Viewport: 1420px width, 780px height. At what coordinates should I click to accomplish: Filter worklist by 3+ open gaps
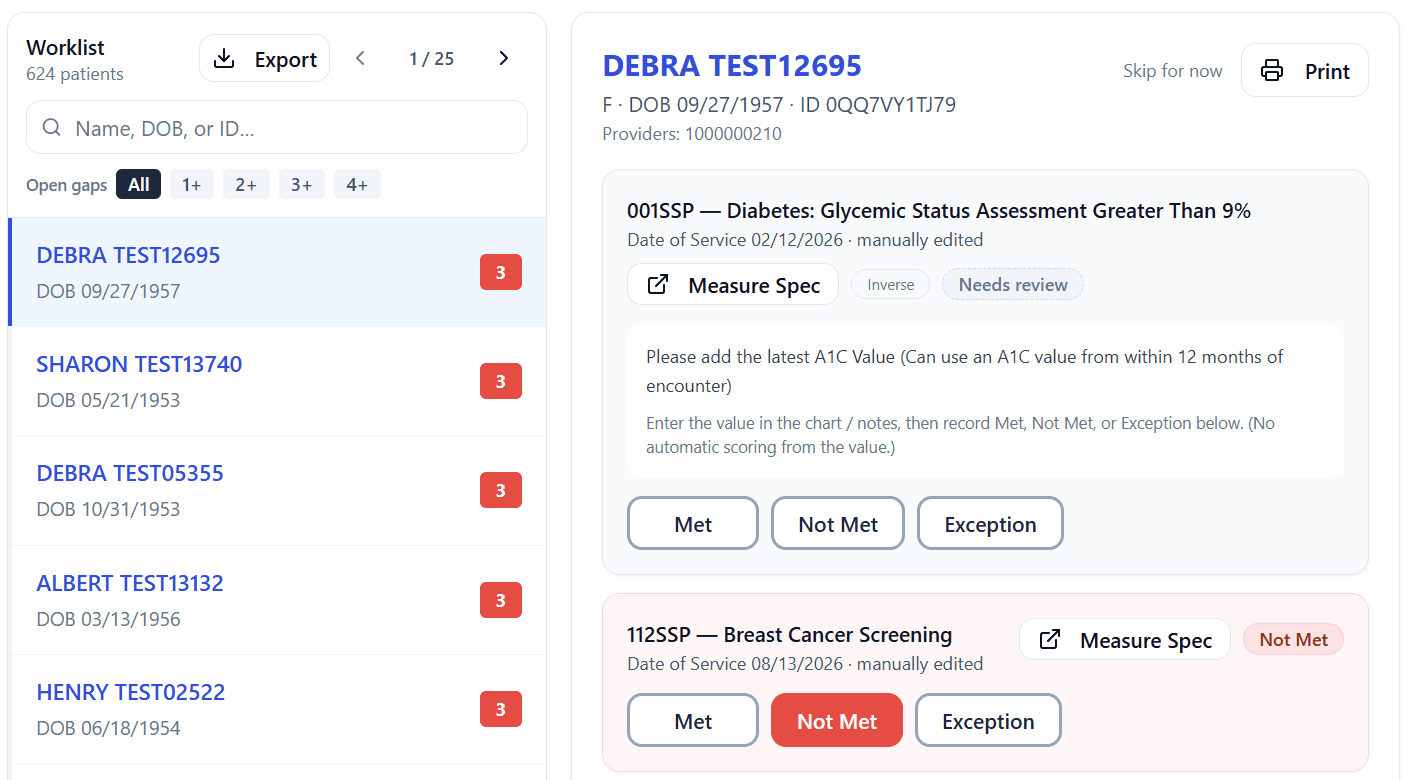[x=302, y=185]
